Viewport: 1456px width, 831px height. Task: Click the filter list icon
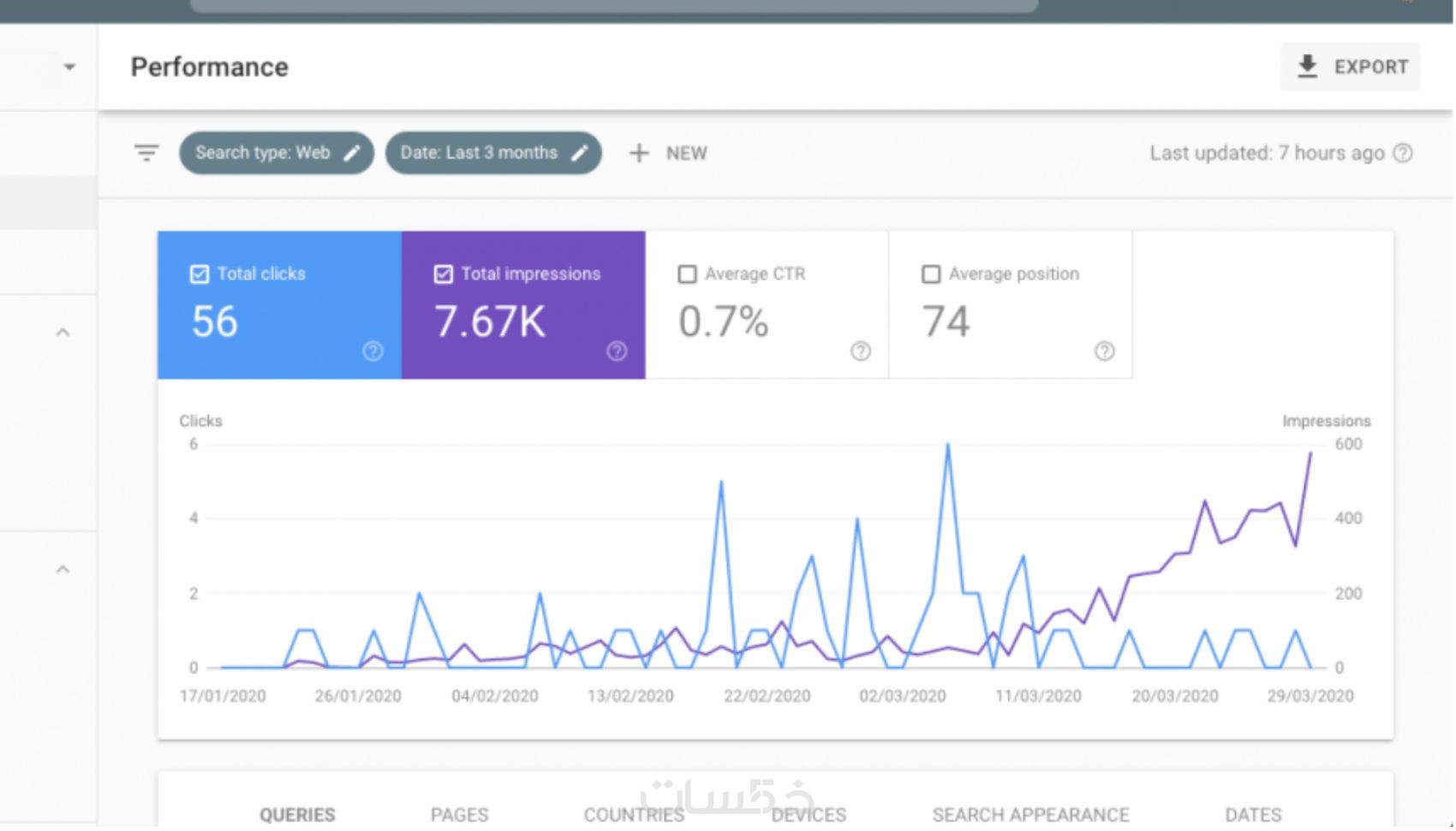pos(146,153)
